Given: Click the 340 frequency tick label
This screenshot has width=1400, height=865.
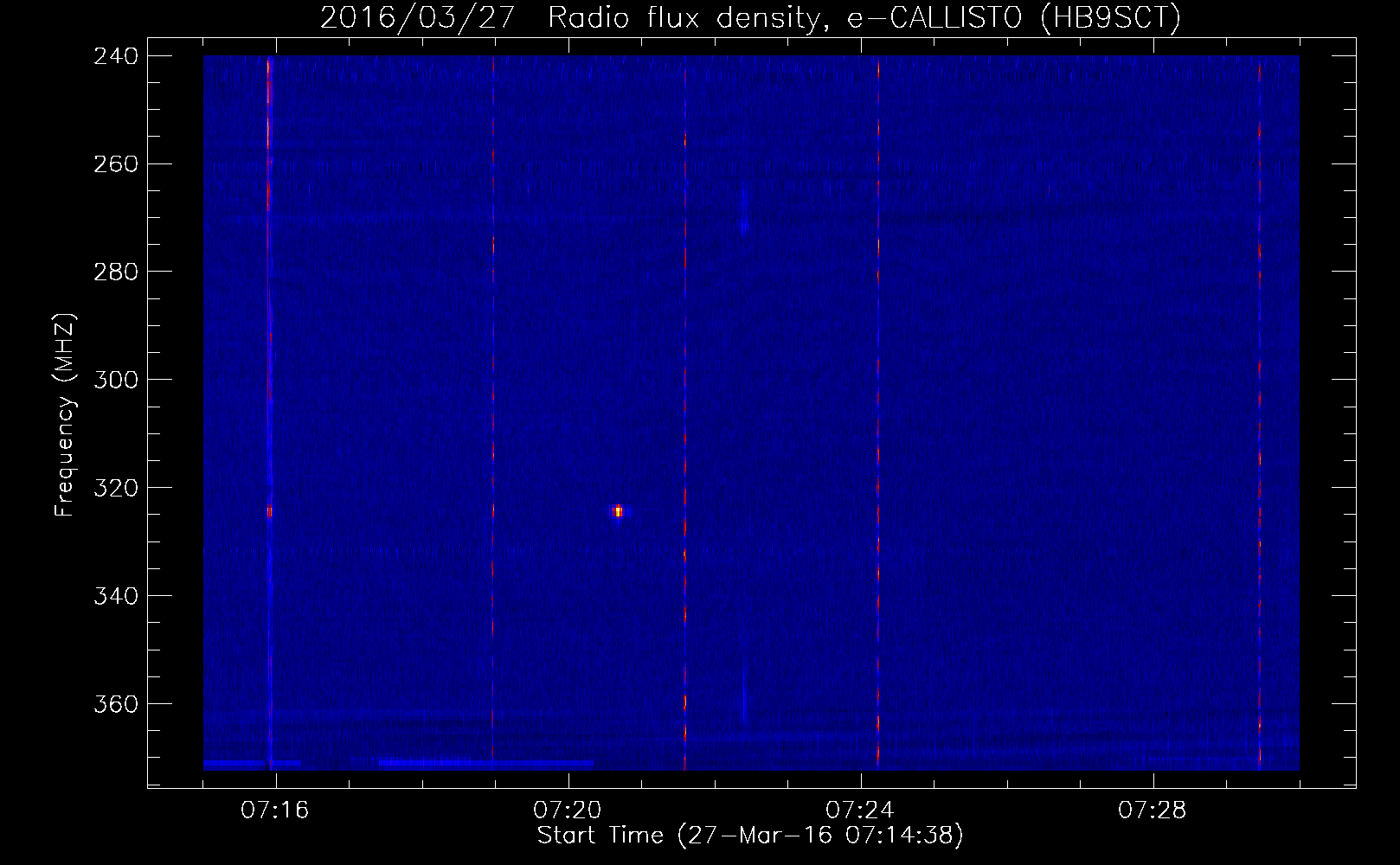Looking at the screenshot, I should pos(116,597).
